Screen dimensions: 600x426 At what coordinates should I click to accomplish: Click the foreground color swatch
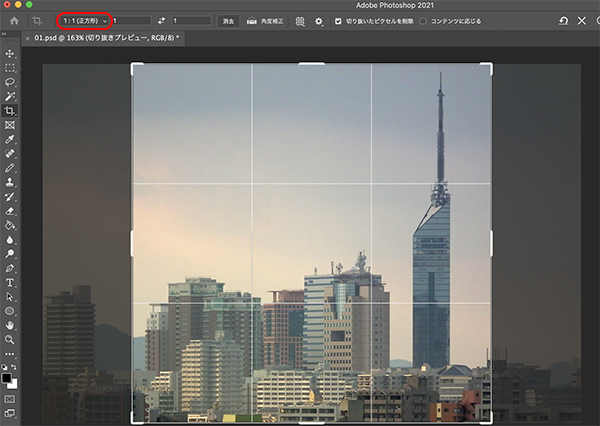(8, 378)
